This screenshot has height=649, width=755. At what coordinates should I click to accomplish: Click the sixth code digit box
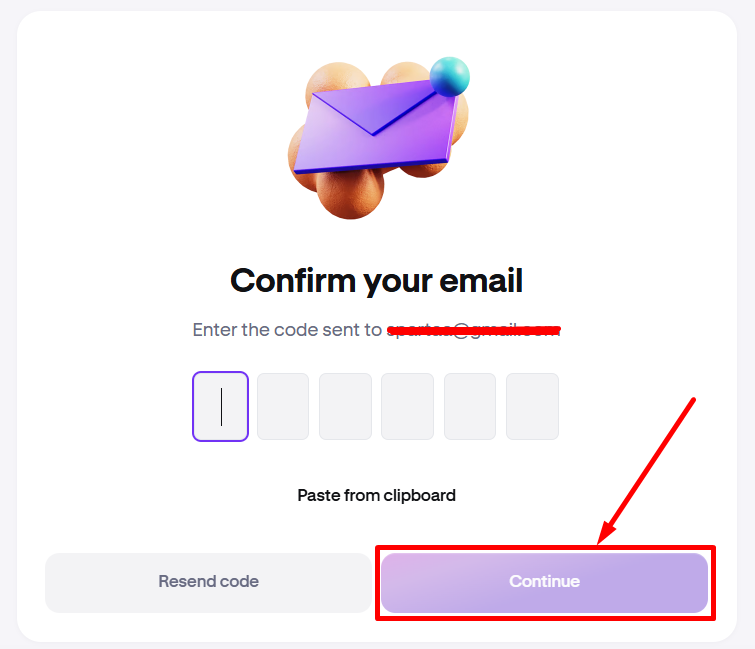532,407
